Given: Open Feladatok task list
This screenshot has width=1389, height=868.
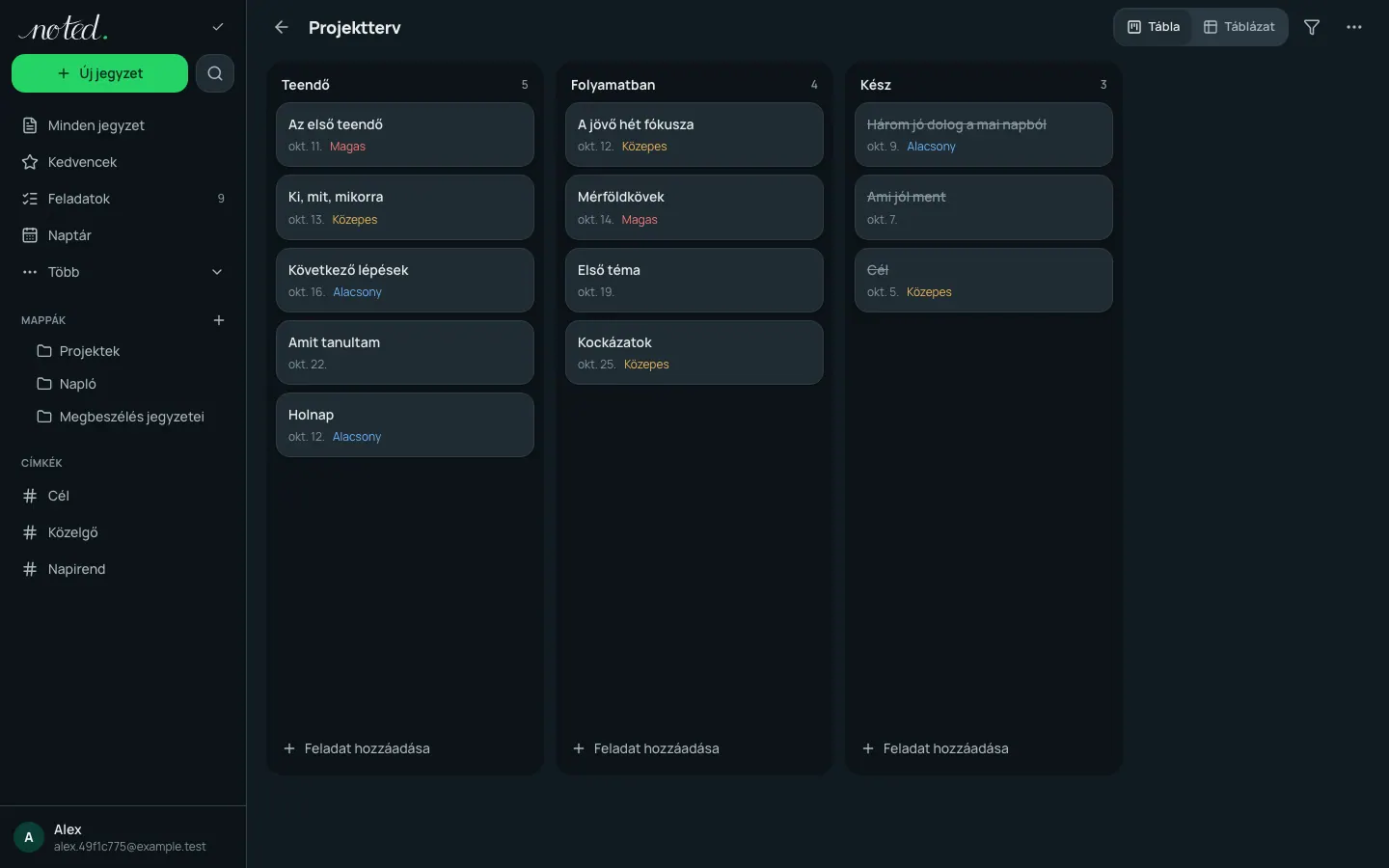Looking at the screenshot, I should tap(123, 199).
